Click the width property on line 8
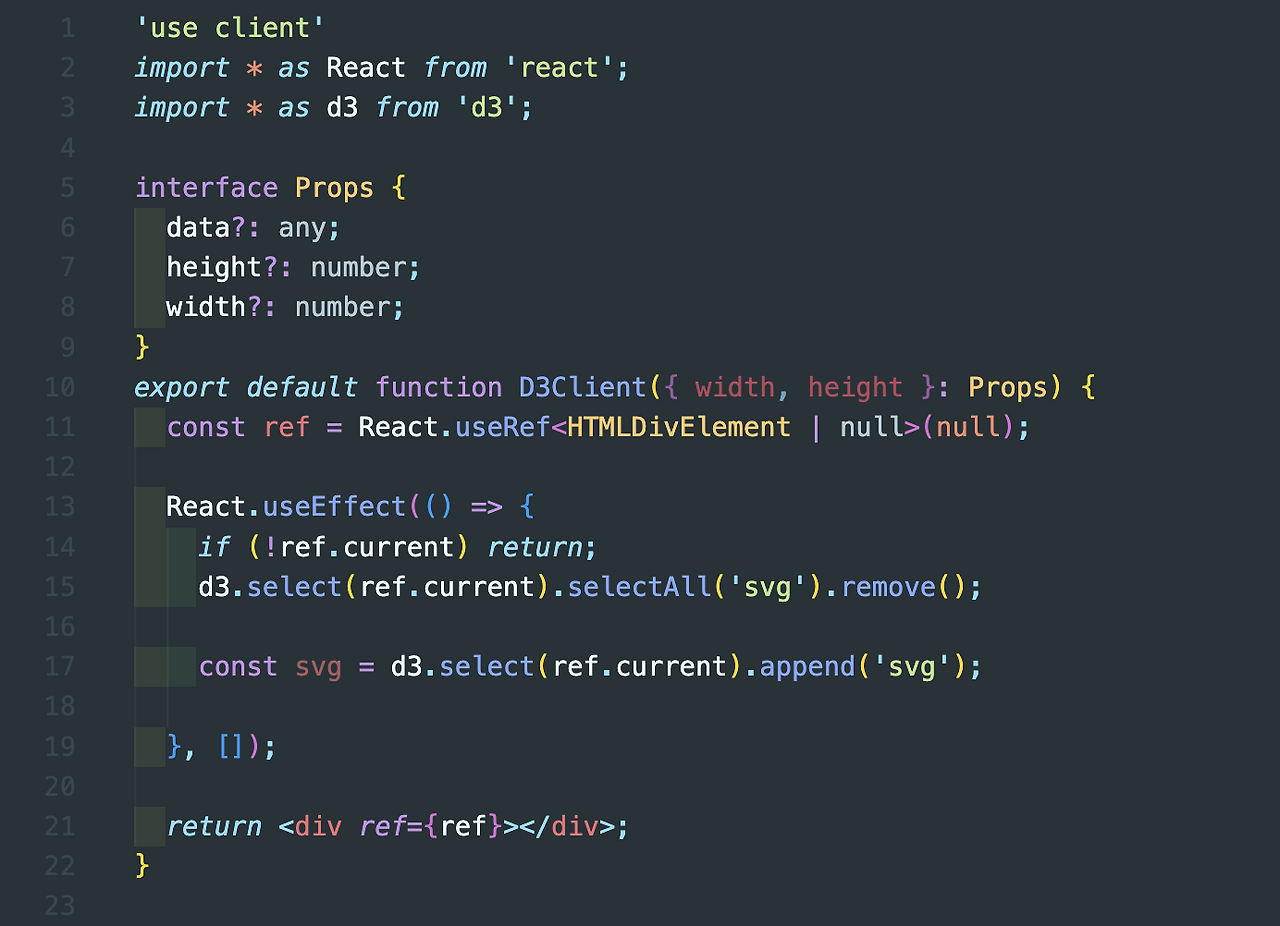Image resolution: width=1280 pixels, height=926 pixels. point(206,308)
